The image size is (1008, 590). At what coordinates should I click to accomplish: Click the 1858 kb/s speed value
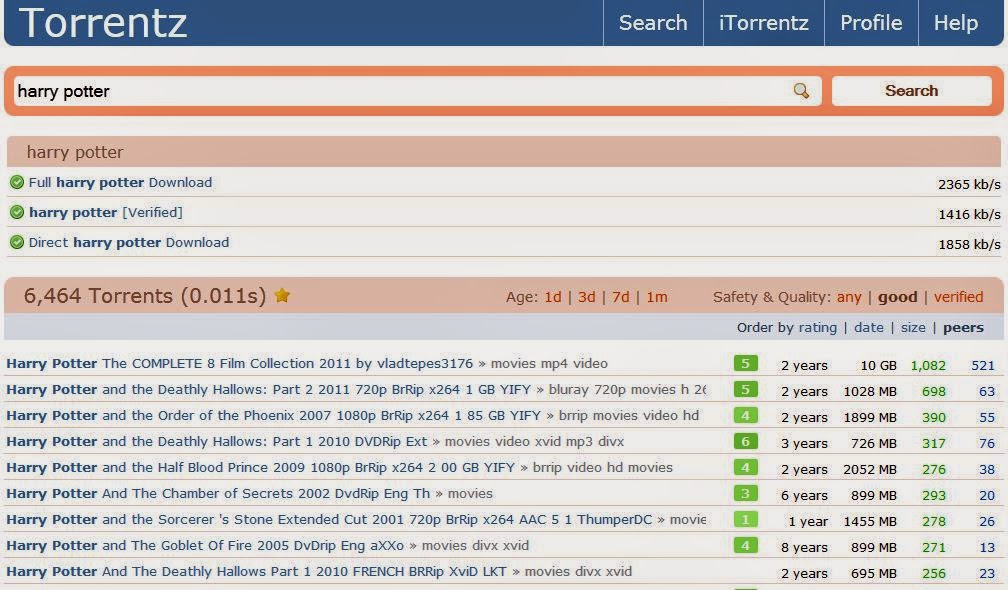tap(969, 244)
